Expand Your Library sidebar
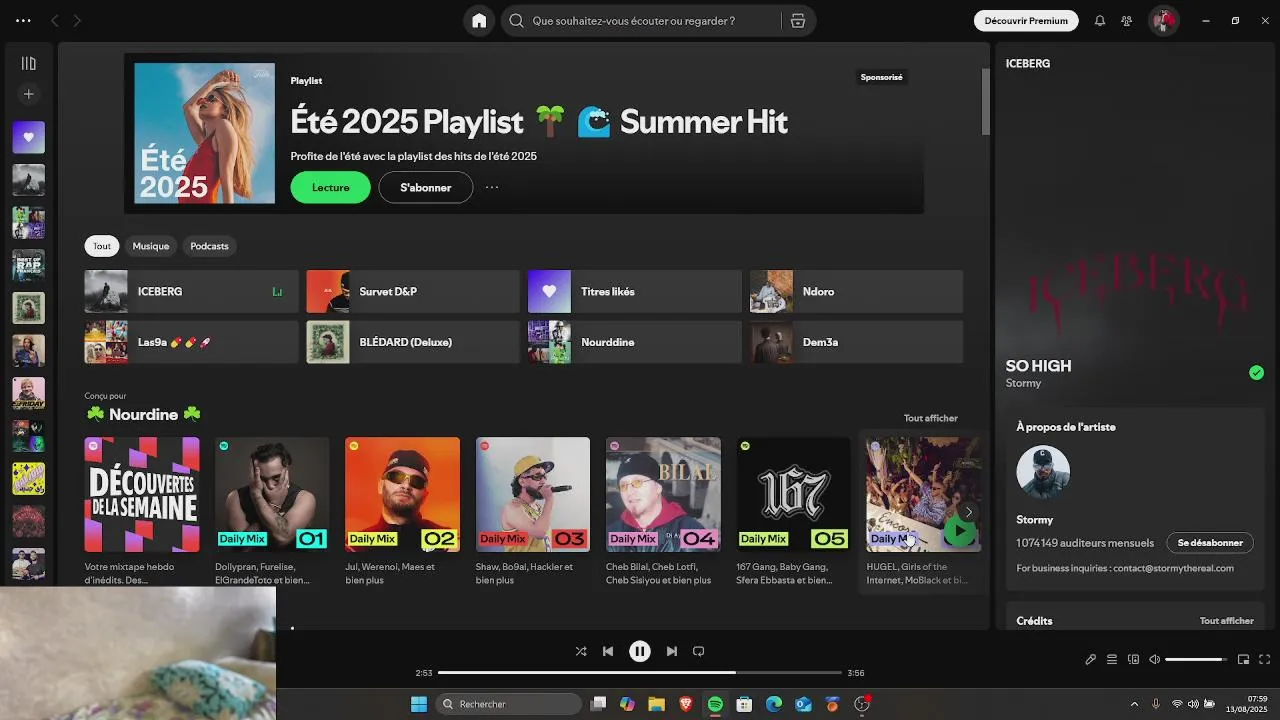 click(28, 64)
